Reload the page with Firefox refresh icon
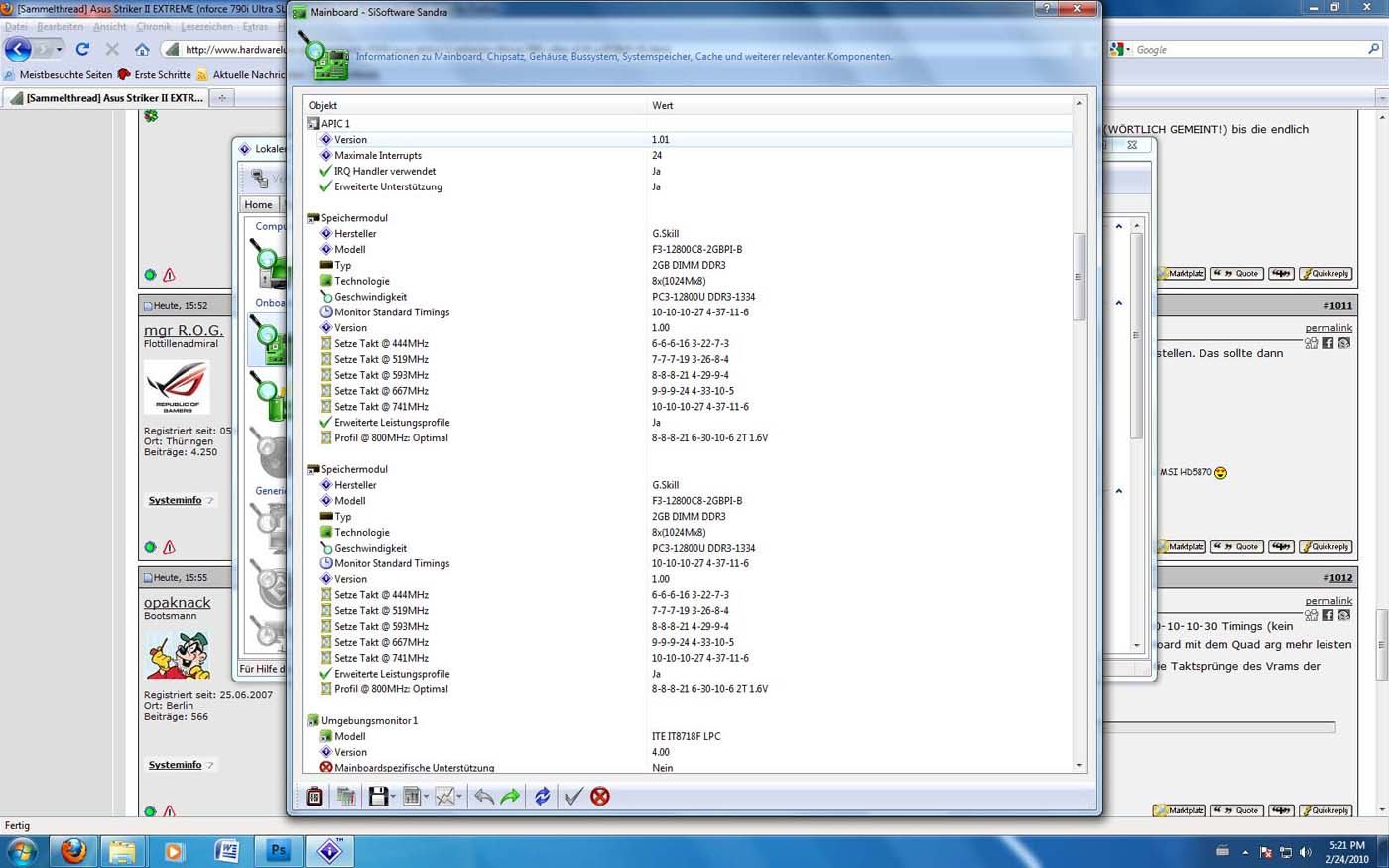 click(x=82, y=49)
